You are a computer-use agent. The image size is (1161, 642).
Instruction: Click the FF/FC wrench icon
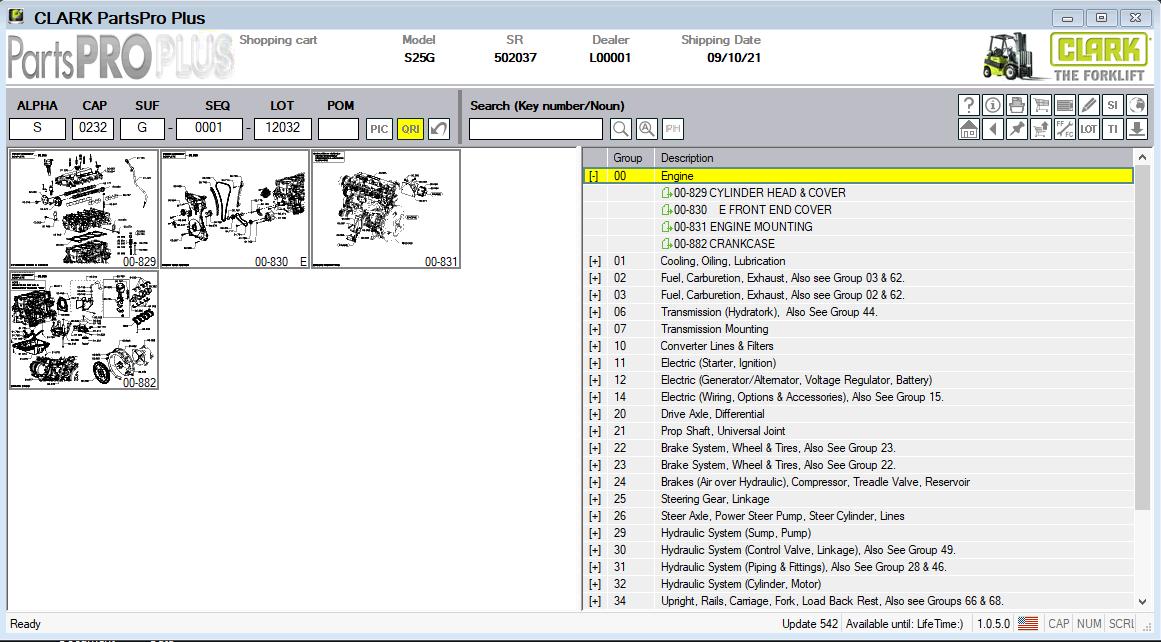1064,129
